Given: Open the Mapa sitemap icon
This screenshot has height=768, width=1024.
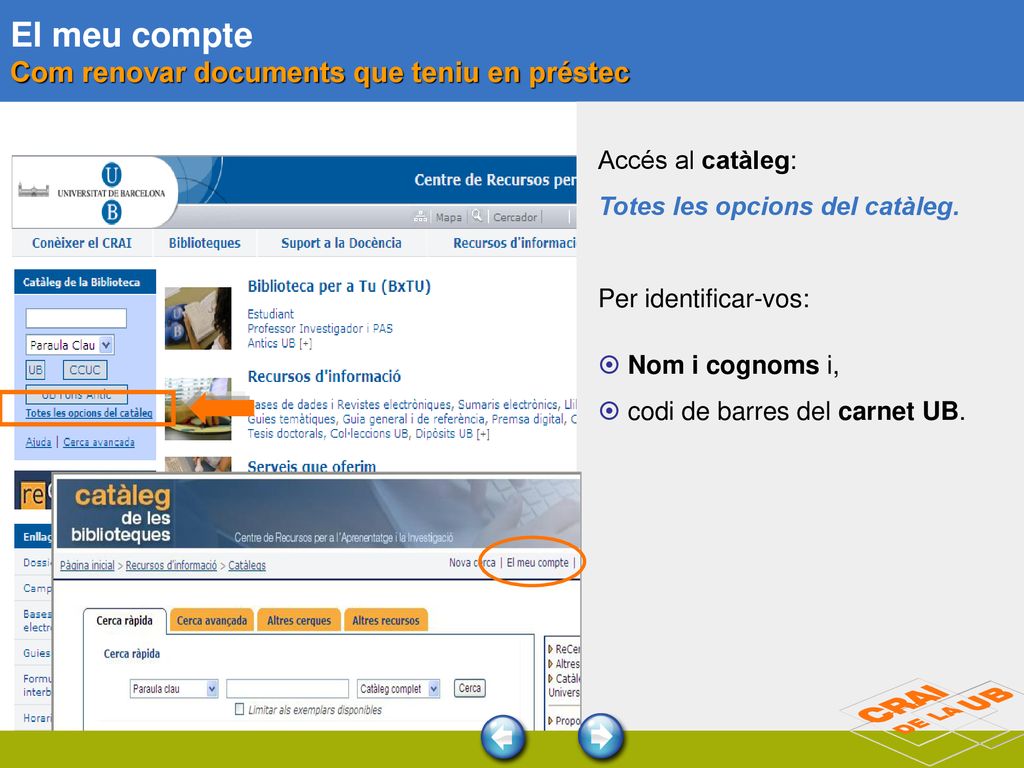Looking at the screenshot, I should [x=421, y=217].
